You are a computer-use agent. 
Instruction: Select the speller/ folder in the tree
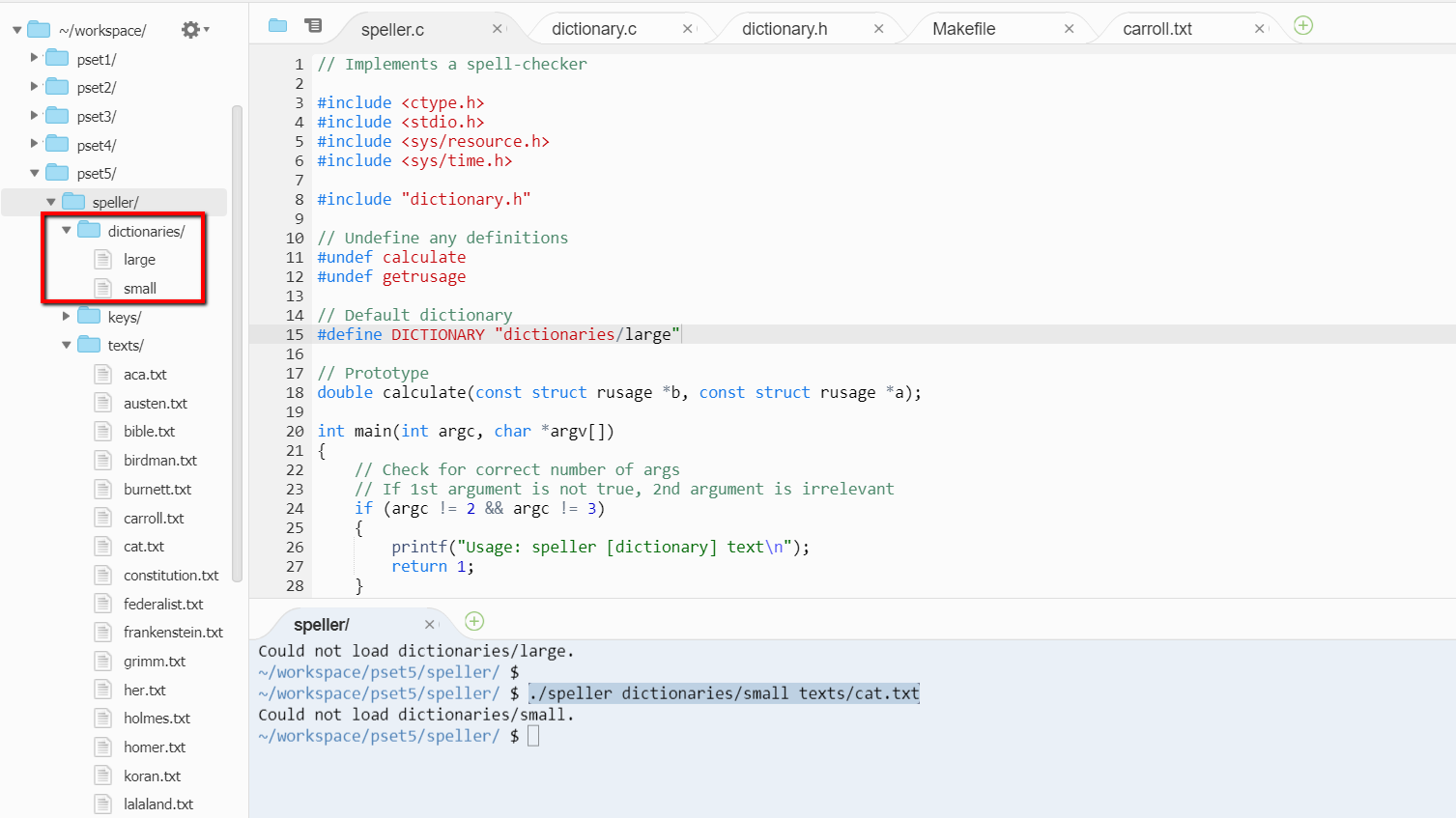coord(115,202)
